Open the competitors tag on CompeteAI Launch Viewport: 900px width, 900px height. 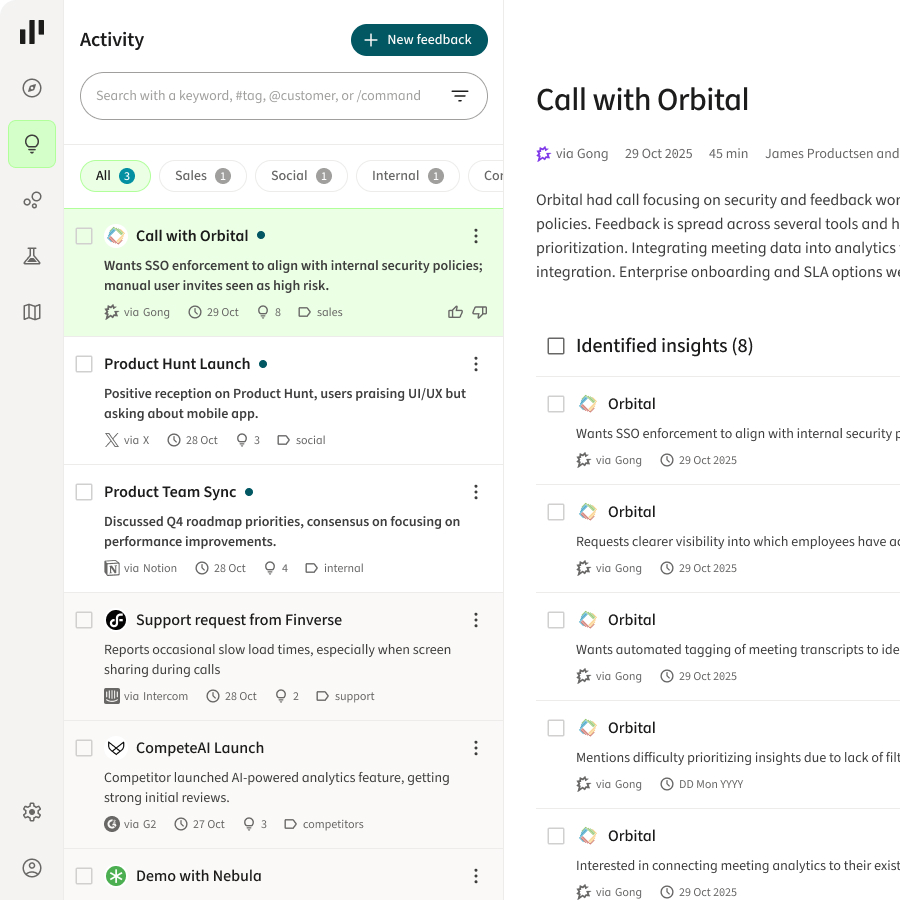pyautogui.click(x=332, y=823)
